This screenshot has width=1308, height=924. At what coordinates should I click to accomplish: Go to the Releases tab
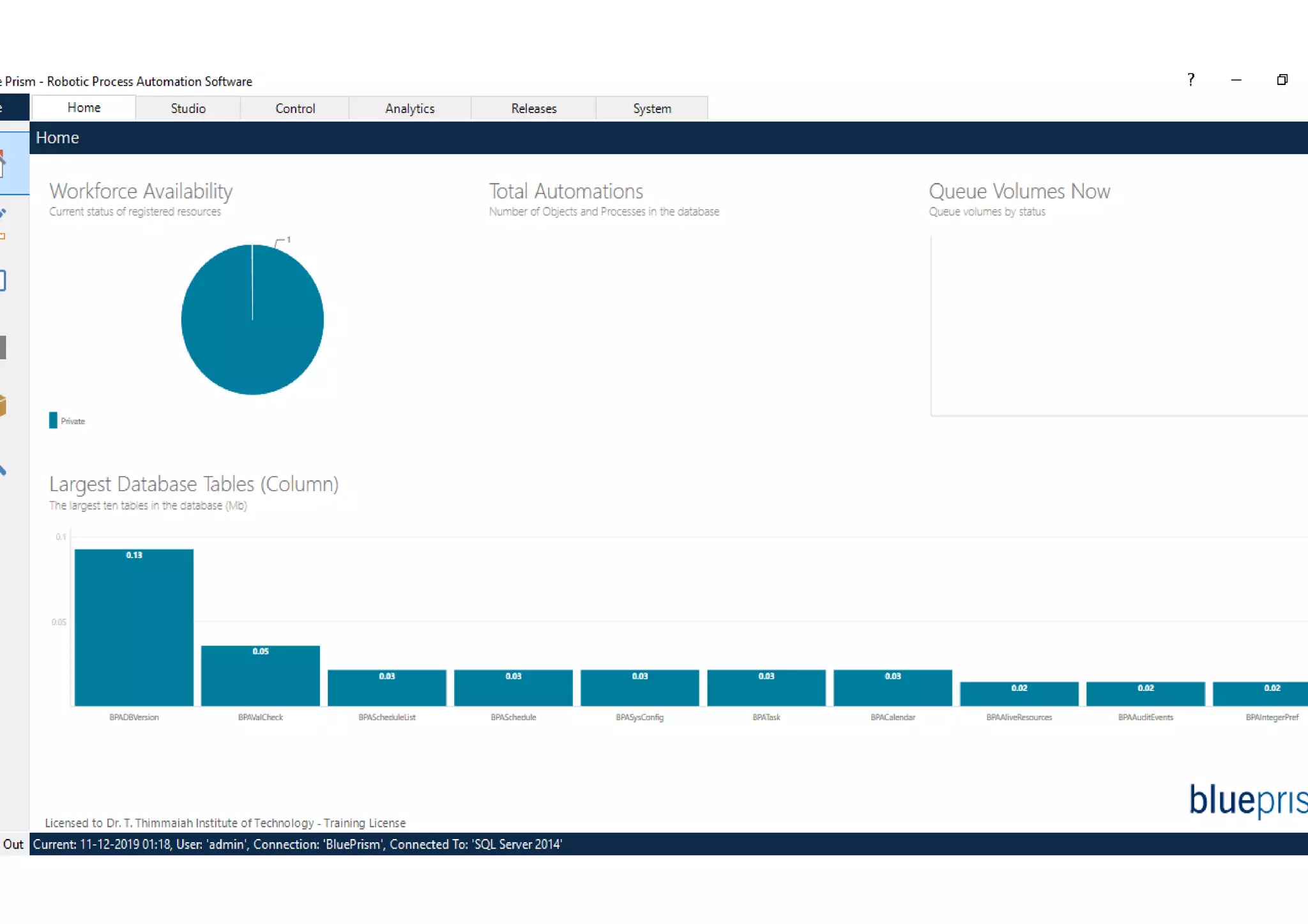click(x=533, y=109)
